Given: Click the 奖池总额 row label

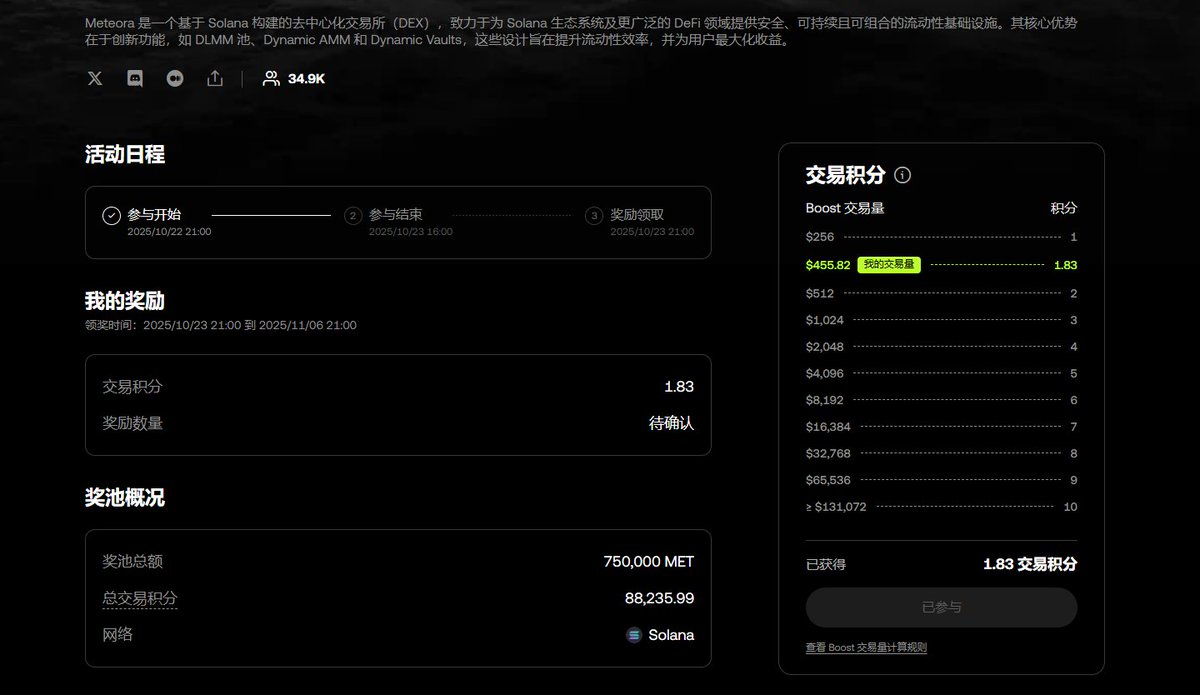Looking at the screenshot, I should tap(133, 562).
